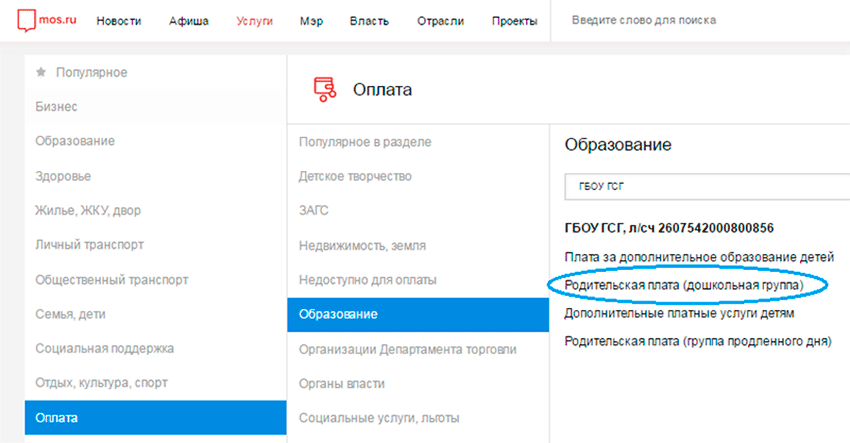Open Детское творчество subcategory
Screen dimensions: 850x443
[x=355, y=176]
